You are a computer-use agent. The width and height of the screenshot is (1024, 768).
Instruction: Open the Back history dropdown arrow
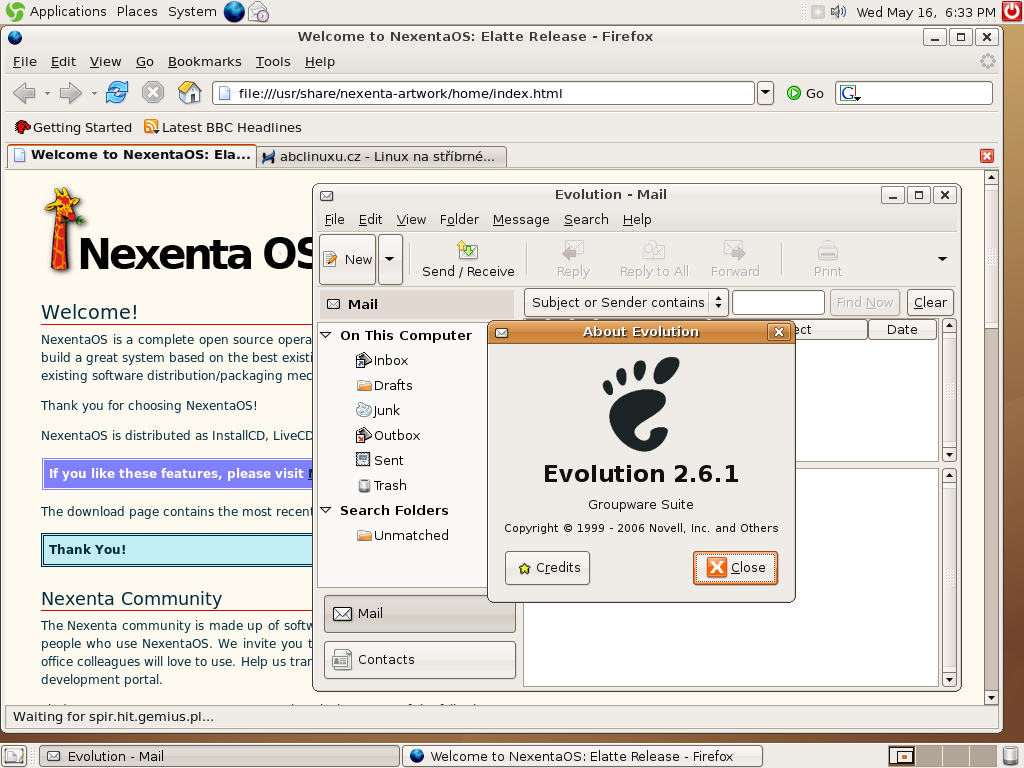coord(47,94)
